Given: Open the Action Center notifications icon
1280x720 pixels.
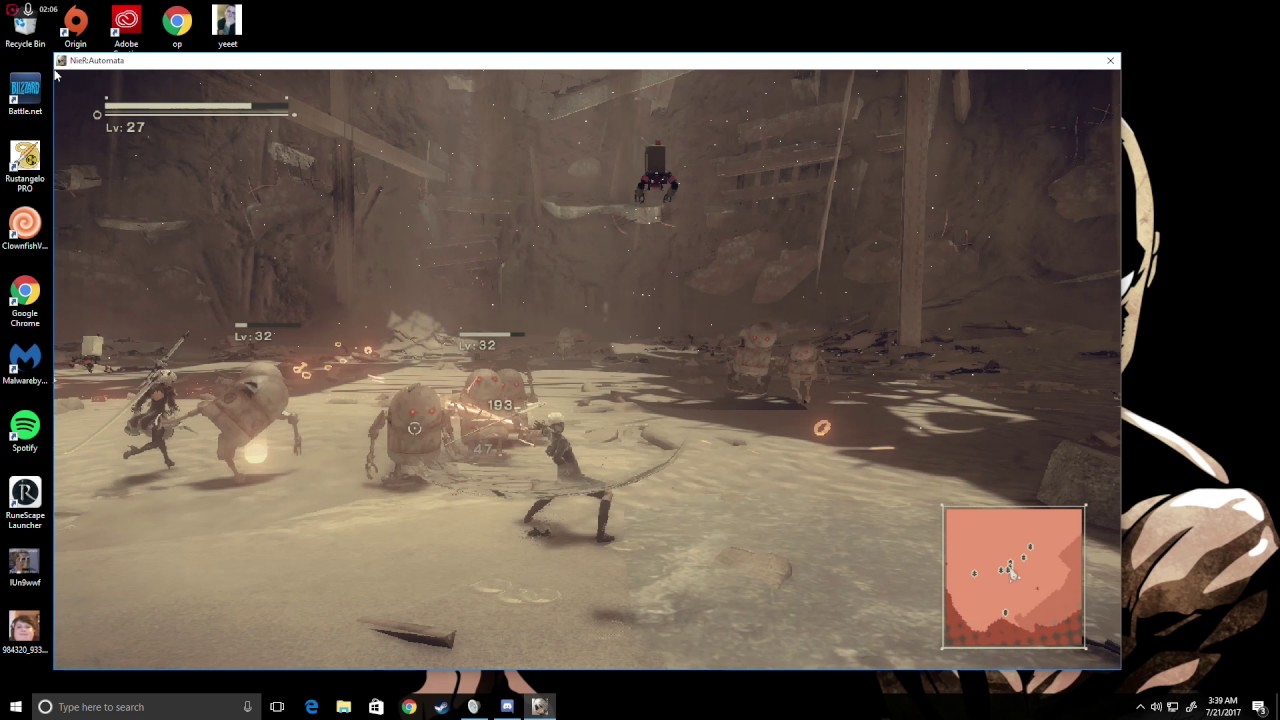Looking at the screenshot, I should point(1259,707).
